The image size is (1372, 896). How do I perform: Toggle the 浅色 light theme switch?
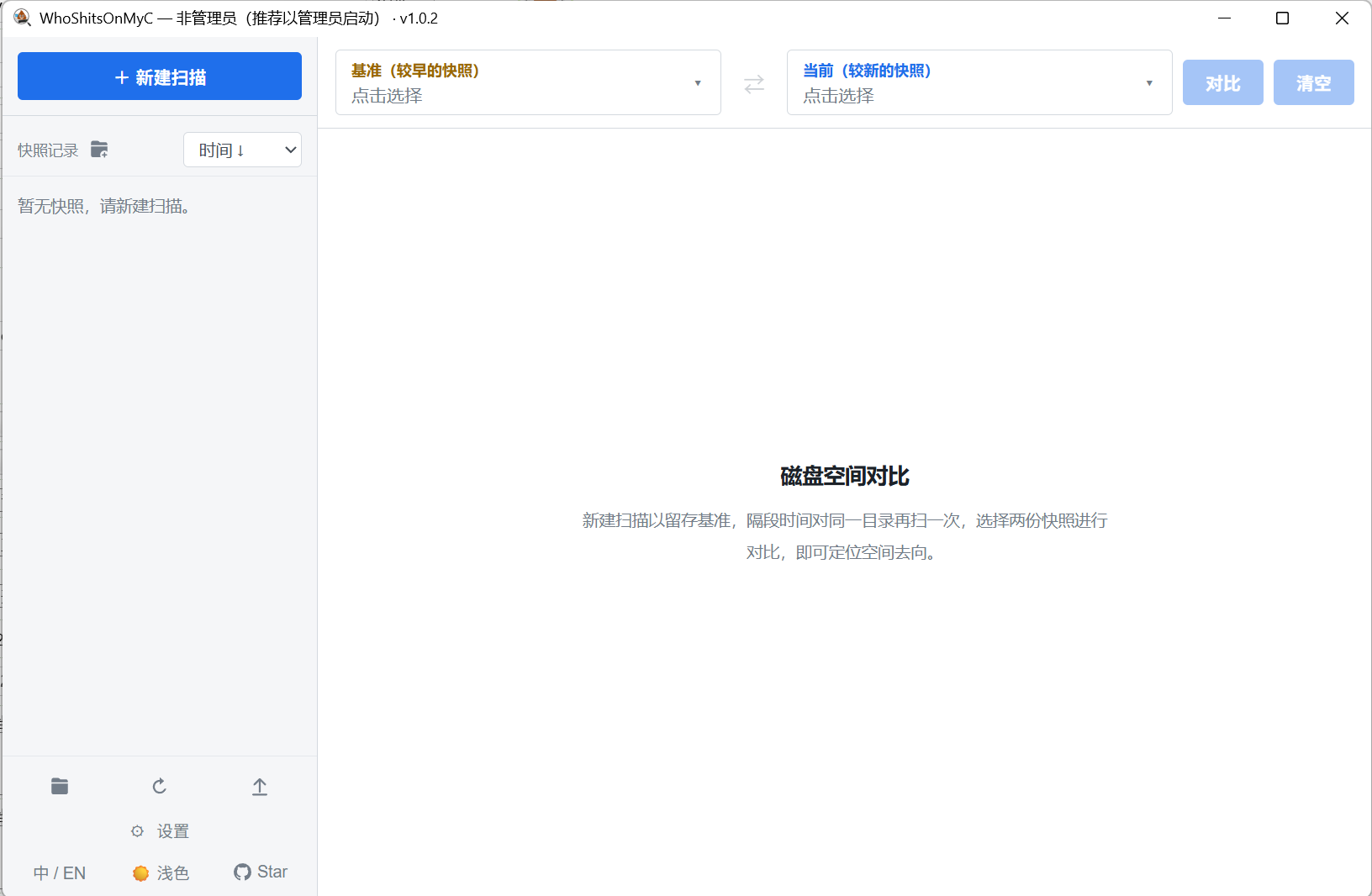coord(161,872)
